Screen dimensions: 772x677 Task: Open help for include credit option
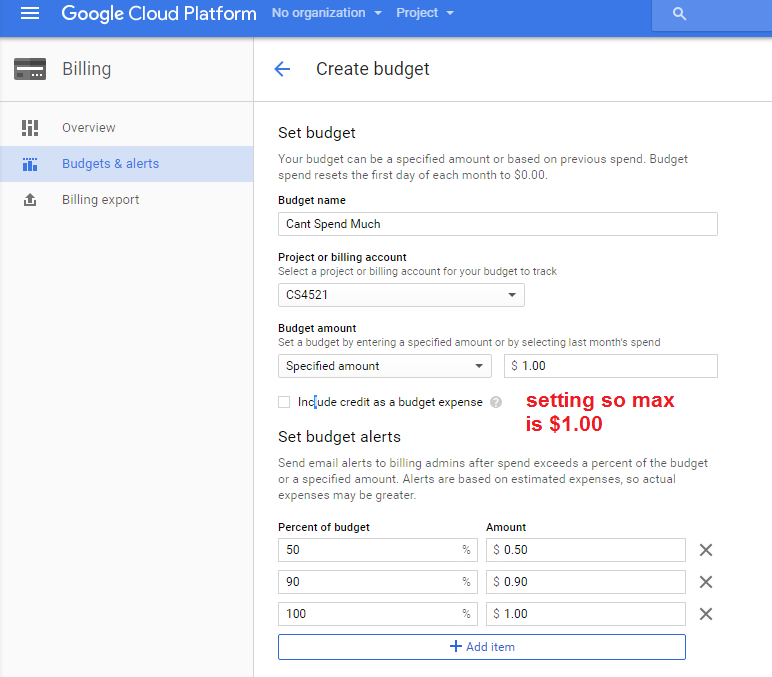[496, 402]
